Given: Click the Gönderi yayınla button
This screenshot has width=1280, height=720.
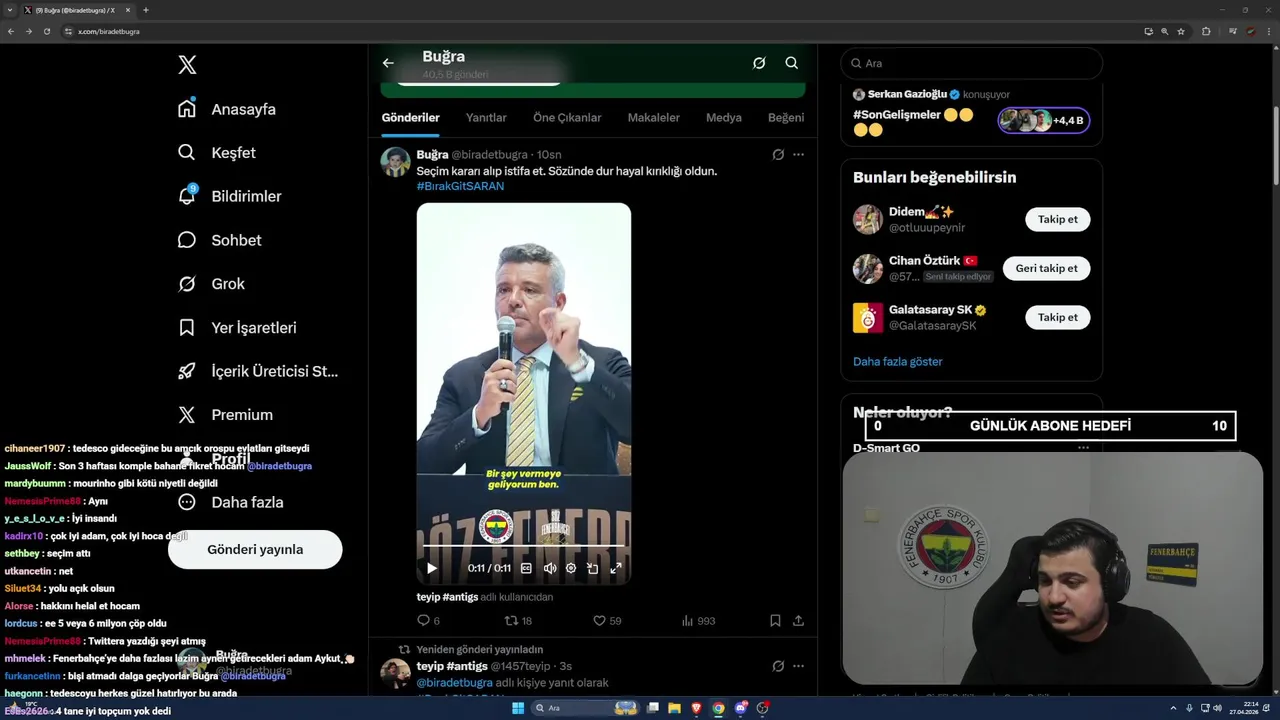Looking at the screenshot, I should [255, 549].
